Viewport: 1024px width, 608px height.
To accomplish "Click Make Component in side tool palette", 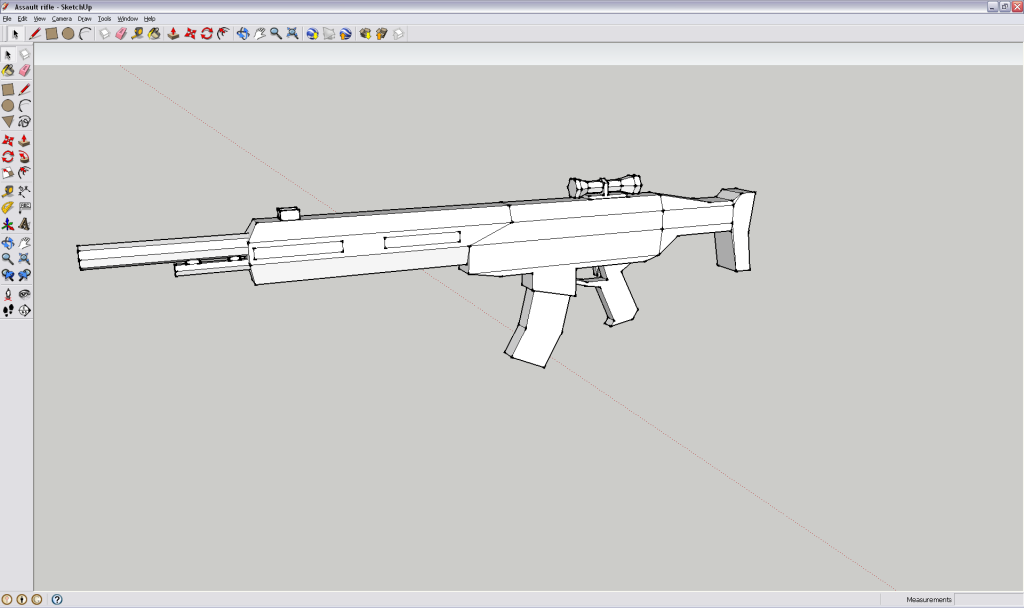I will click(24, 54).
